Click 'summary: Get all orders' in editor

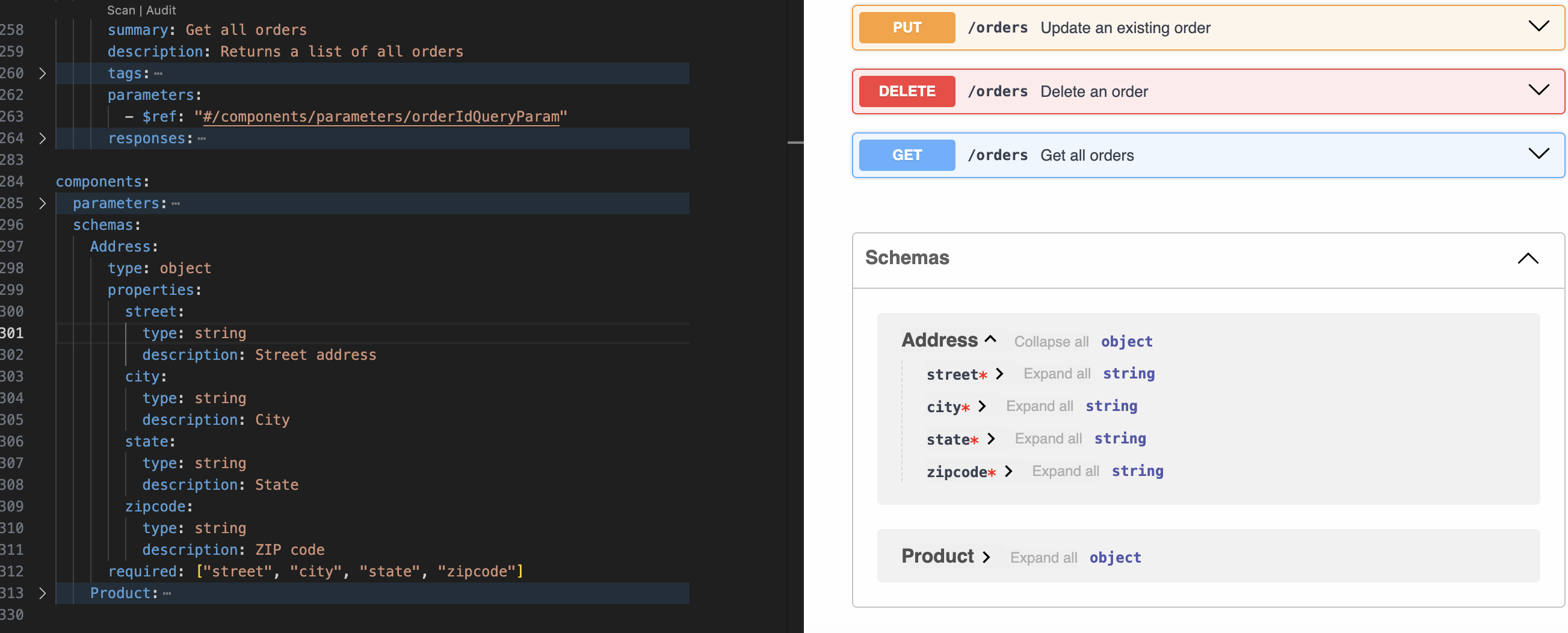[x=207, y=30]
